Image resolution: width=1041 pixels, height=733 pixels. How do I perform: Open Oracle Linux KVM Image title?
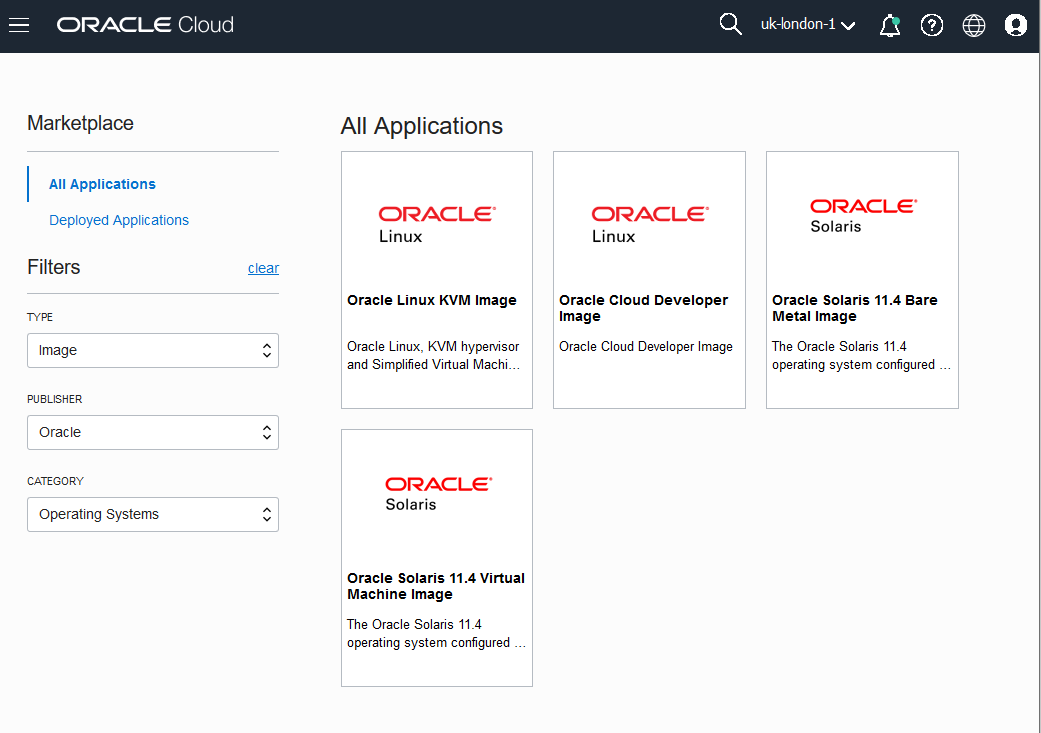432,300
